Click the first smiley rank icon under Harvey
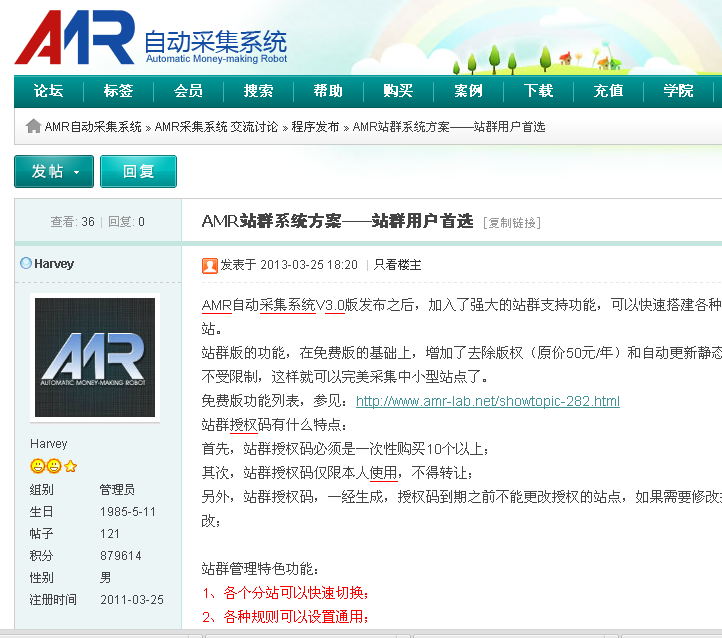Viewport: 722px width, 638px height. click(37, 466)
